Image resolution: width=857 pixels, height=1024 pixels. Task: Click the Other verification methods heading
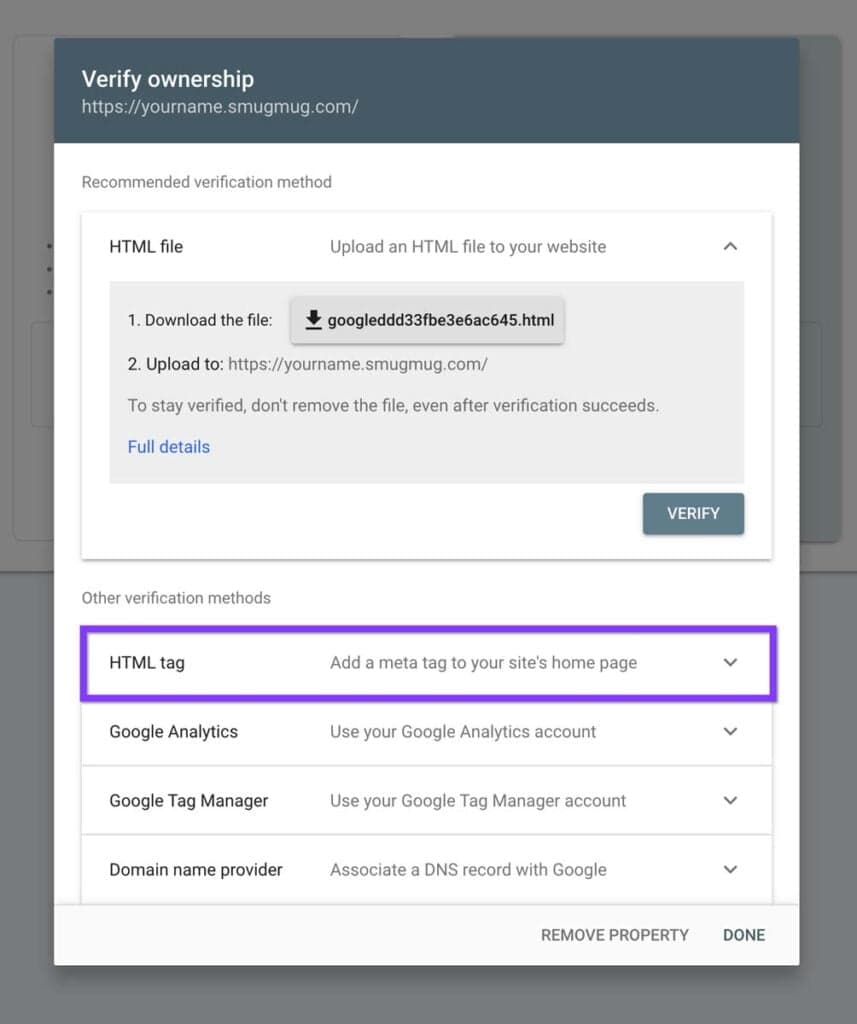coord(176,598)
